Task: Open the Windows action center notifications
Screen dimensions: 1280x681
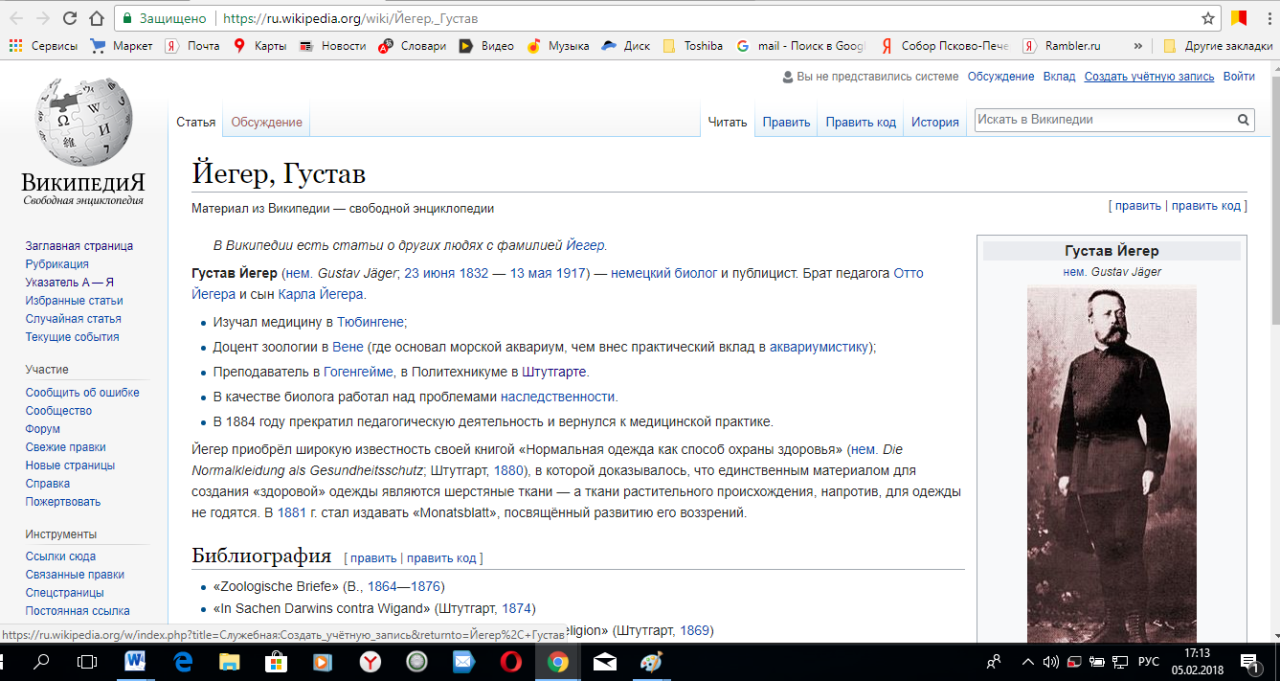Action: click(x=1250, y=662)
